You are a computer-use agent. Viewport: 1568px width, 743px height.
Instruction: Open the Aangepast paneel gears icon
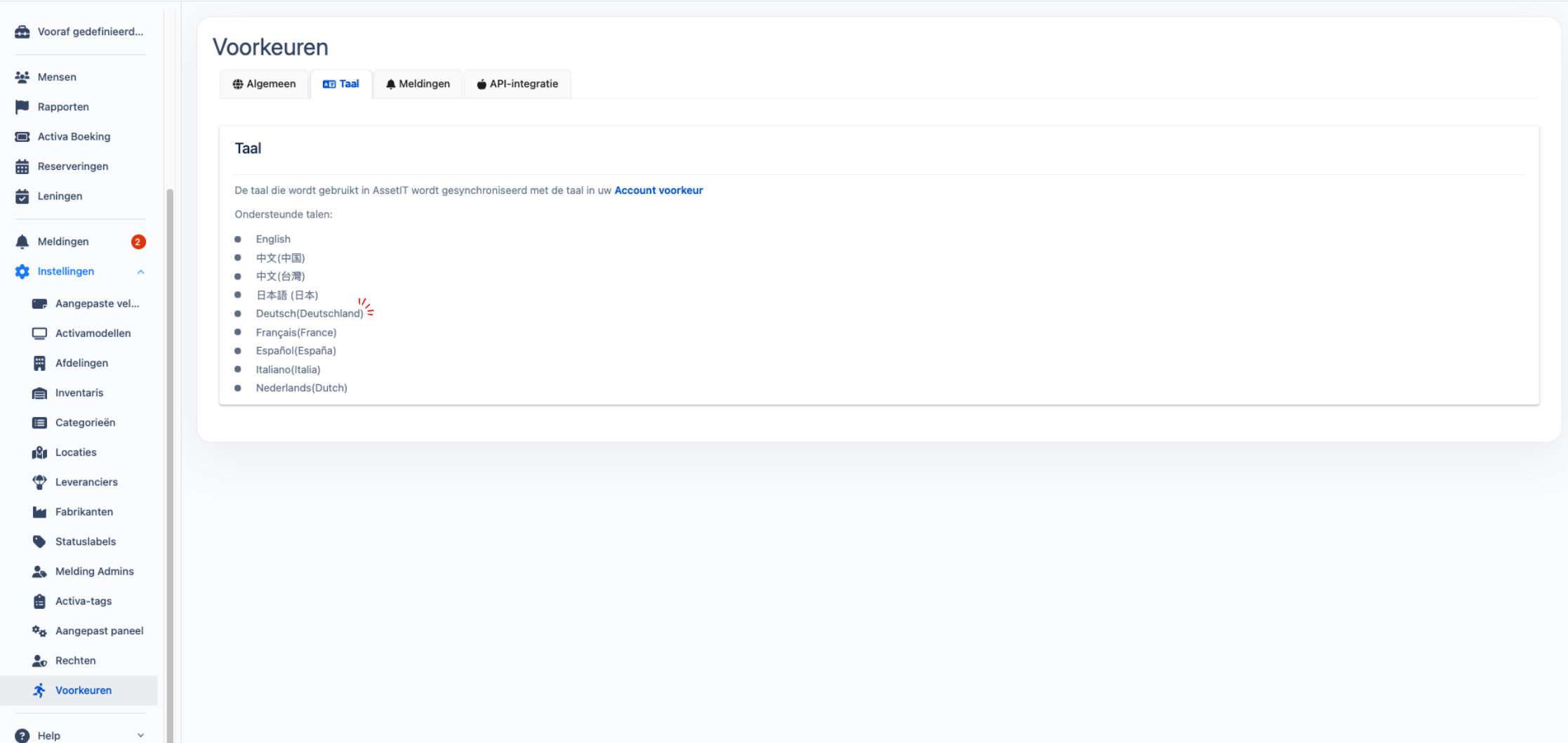point(40,630)
